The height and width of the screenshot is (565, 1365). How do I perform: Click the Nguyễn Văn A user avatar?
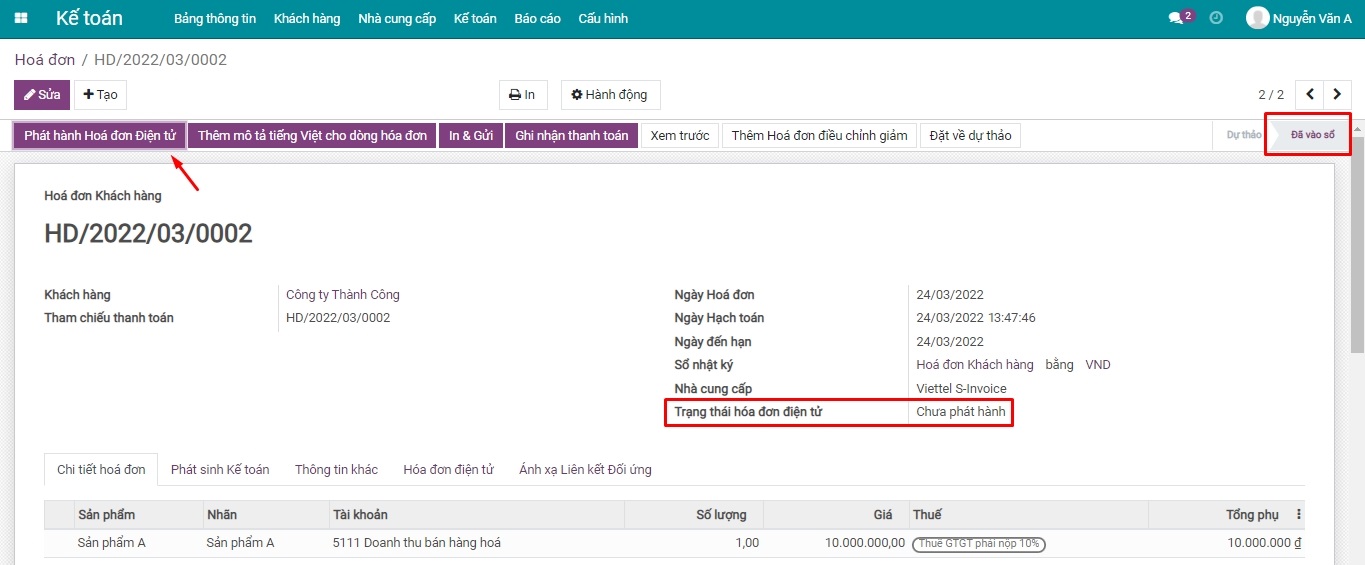click(x=1257, y=18)
